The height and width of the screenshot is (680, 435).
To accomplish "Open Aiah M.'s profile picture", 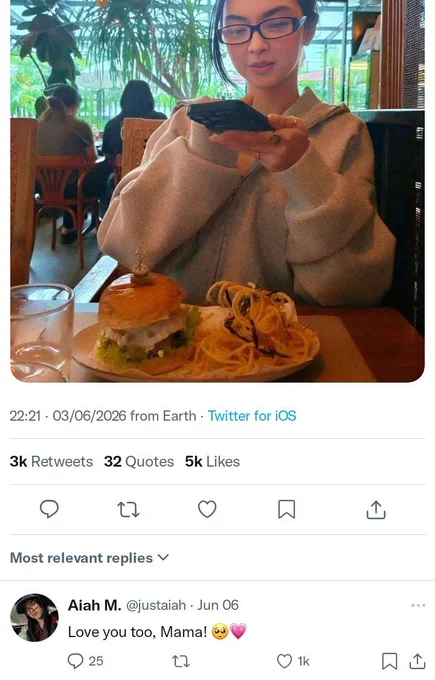I will click(x=34, y=618).
